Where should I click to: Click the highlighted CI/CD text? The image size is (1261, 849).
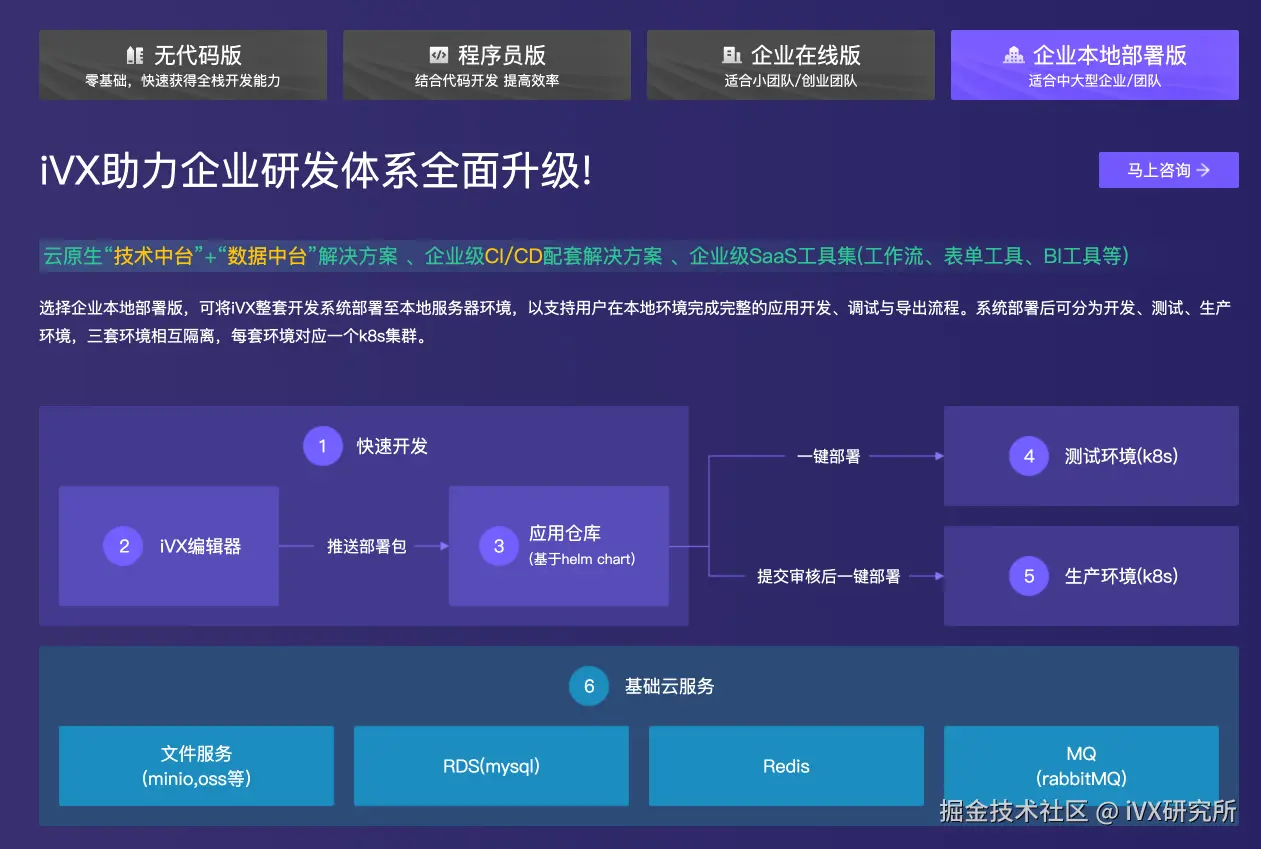[514, 256]
